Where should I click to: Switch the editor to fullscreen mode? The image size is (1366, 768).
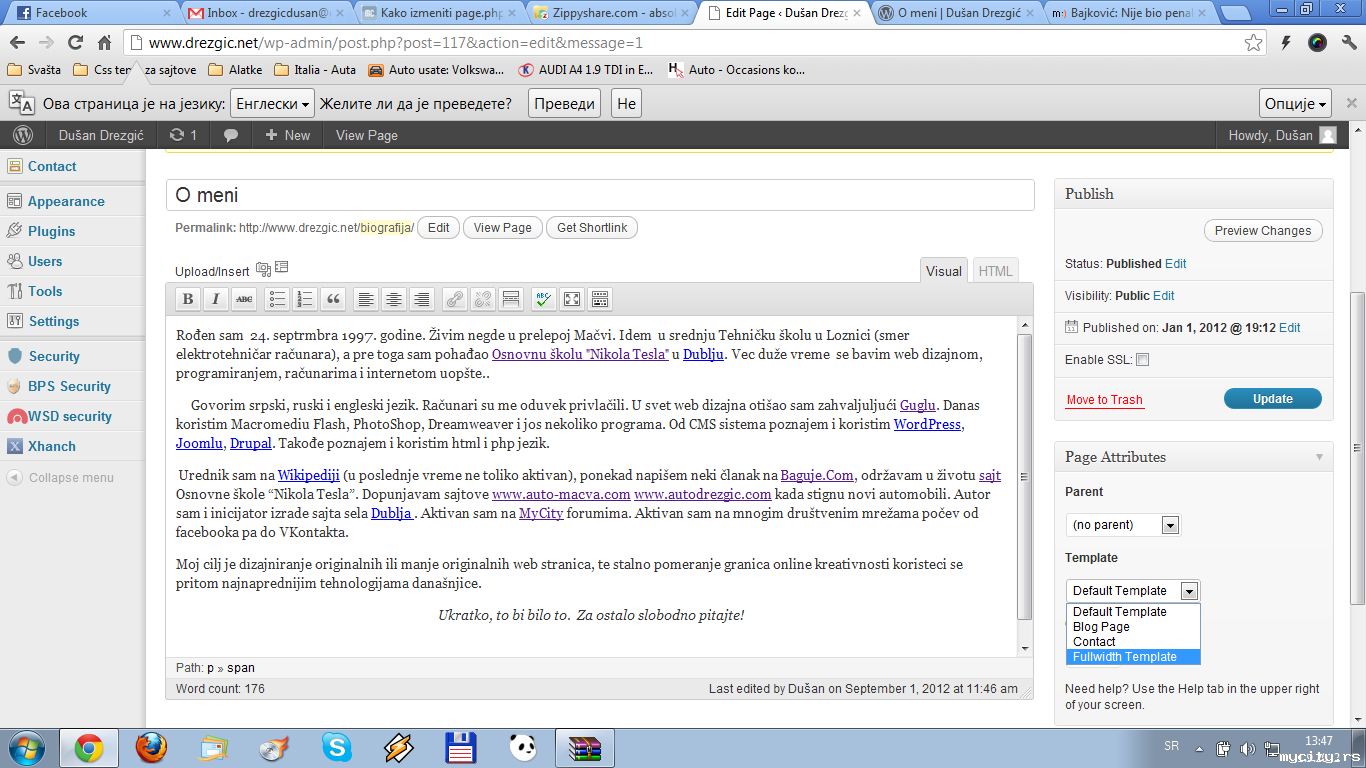572,299
